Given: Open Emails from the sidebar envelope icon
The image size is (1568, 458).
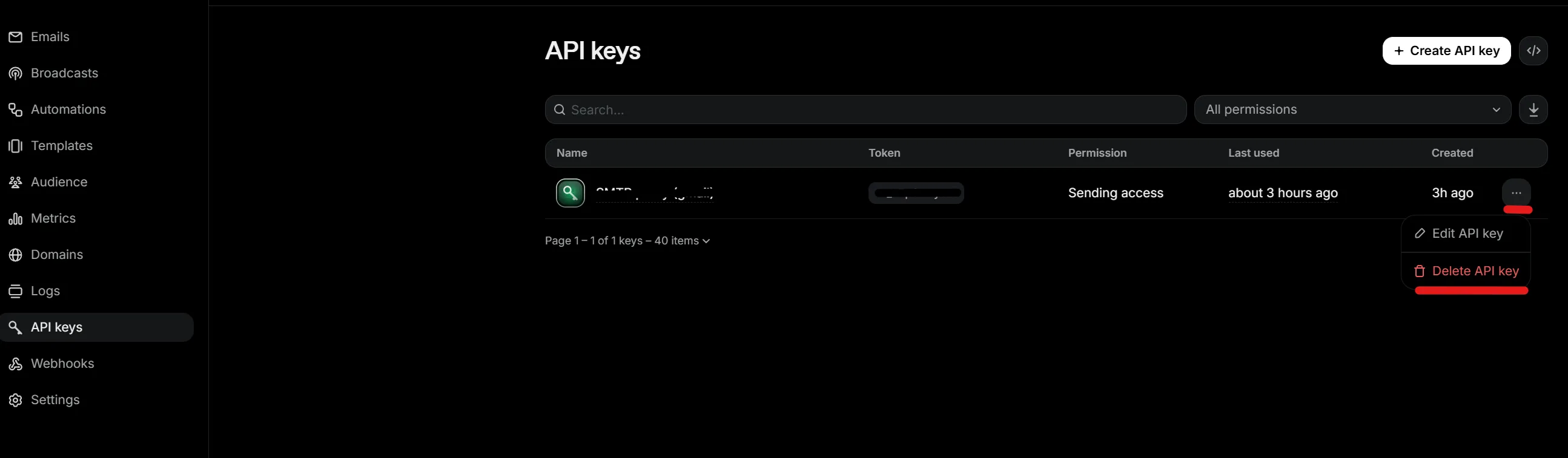Looking at the screenshot, I should pos(15,37).
